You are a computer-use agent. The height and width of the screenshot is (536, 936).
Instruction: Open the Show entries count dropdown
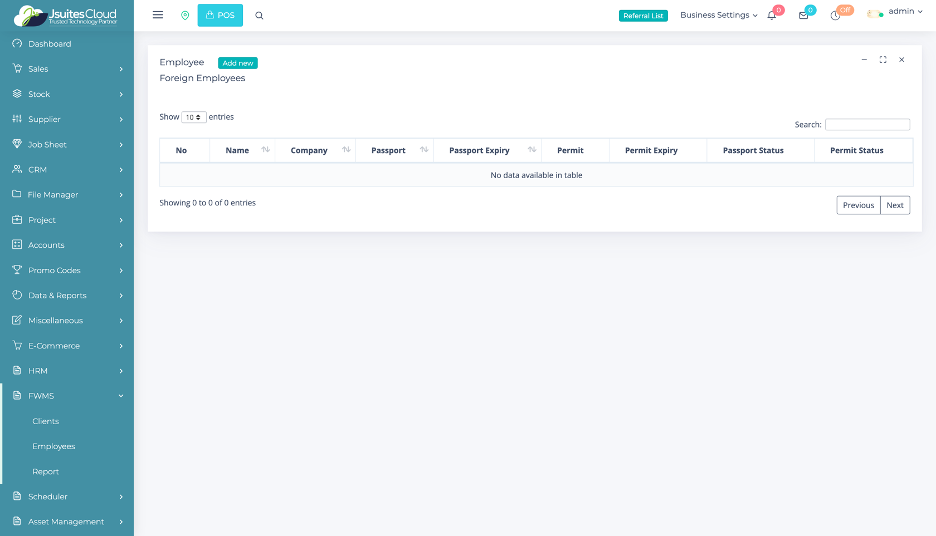tap(194, 117)
